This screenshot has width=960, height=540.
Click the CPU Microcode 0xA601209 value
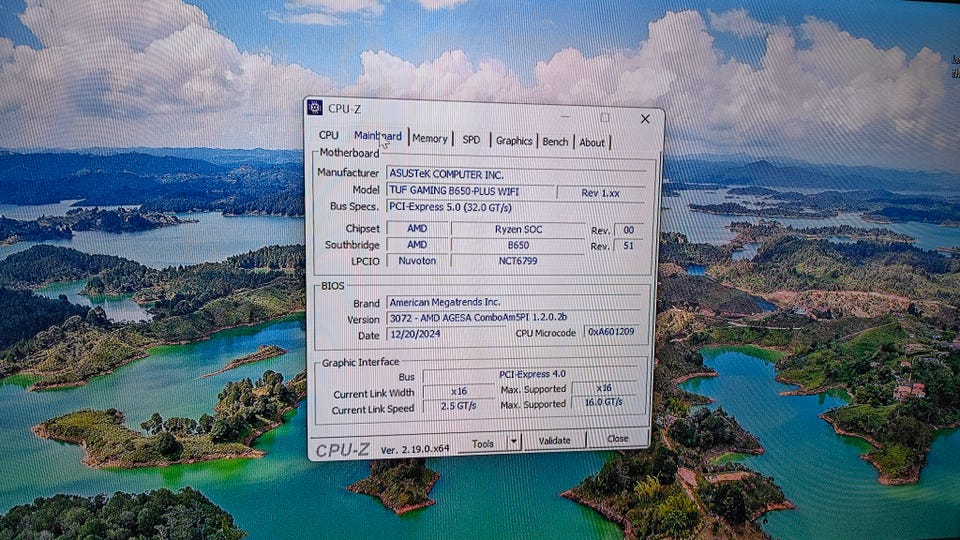coord(611,331)
